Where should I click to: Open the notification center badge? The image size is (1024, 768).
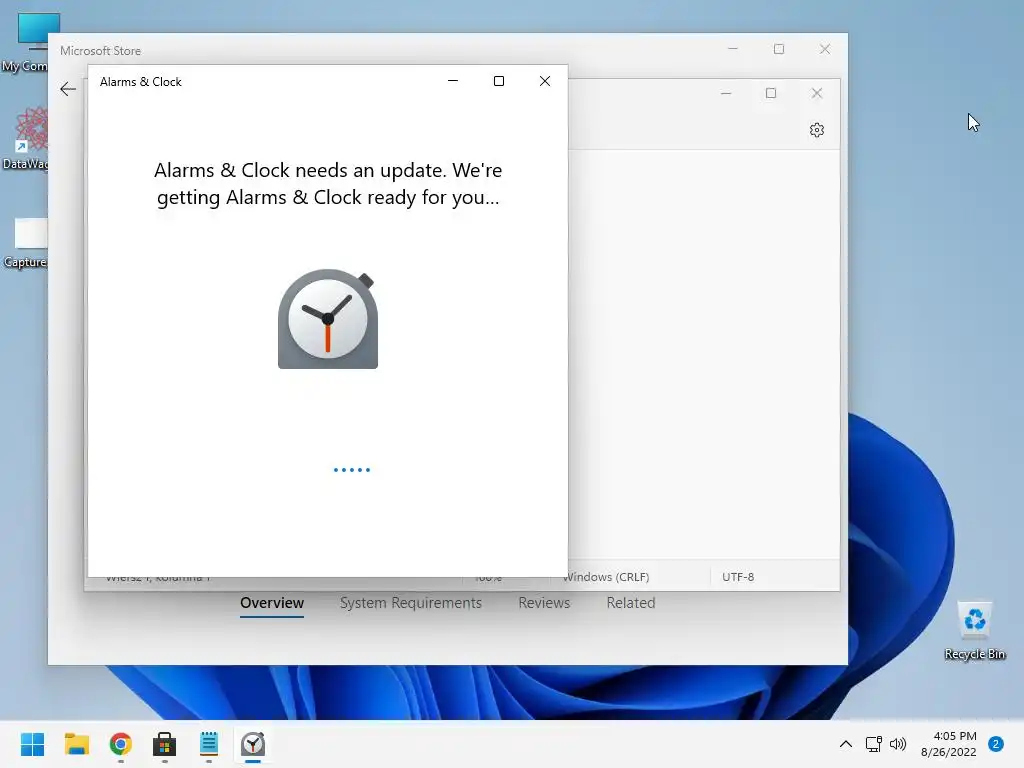tap(996, 744)
